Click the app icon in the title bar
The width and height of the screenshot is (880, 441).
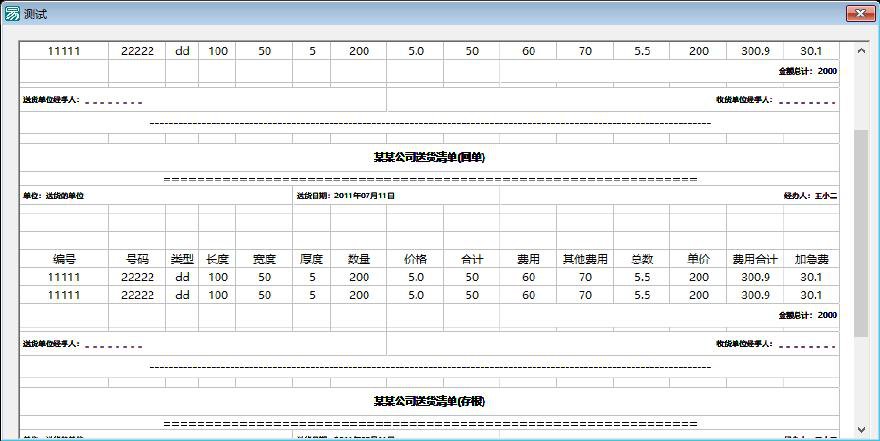(x=12, y=14)
